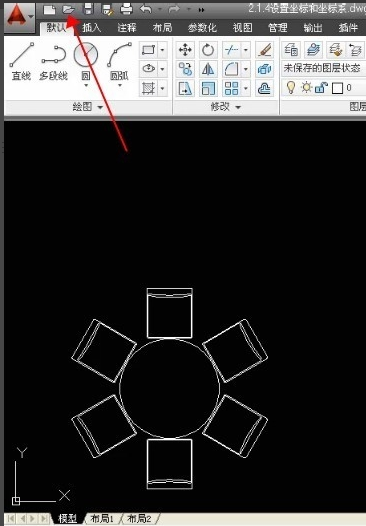Open the Fillet tool dropdown arrow
366x526 pixels.
click(x=246, y=69)
